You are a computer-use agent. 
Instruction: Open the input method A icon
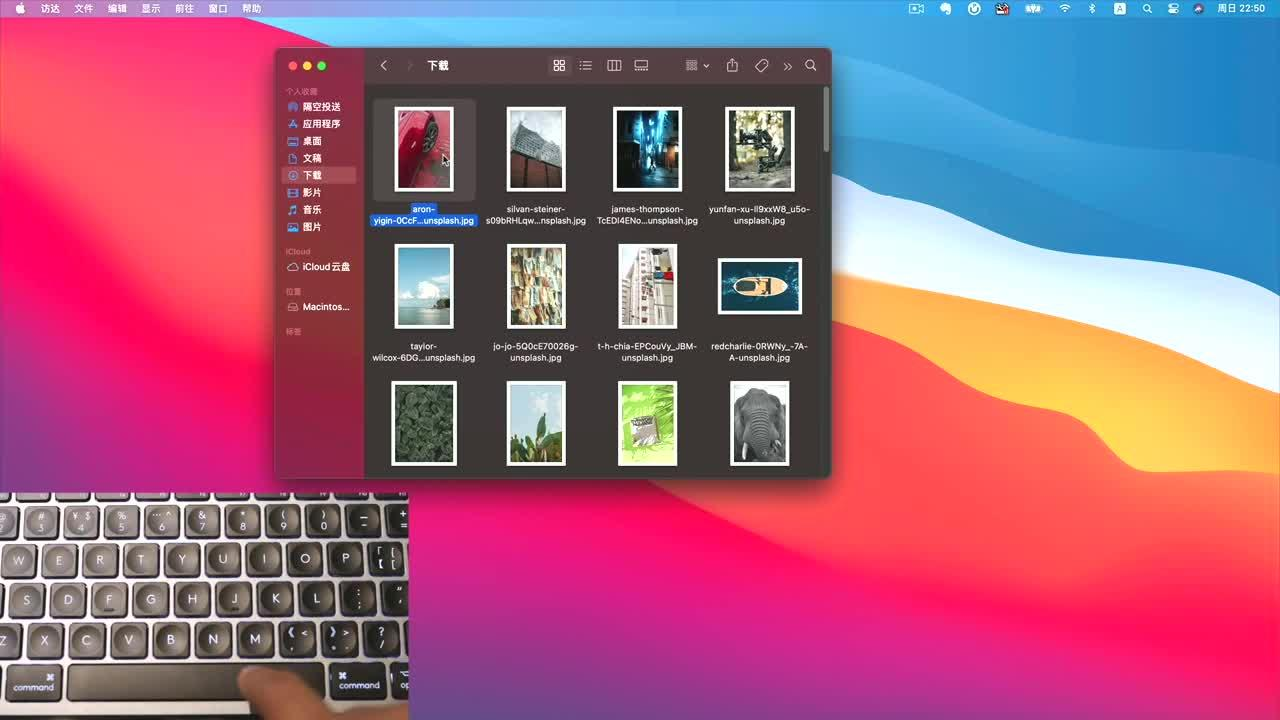pos(1120,8)
